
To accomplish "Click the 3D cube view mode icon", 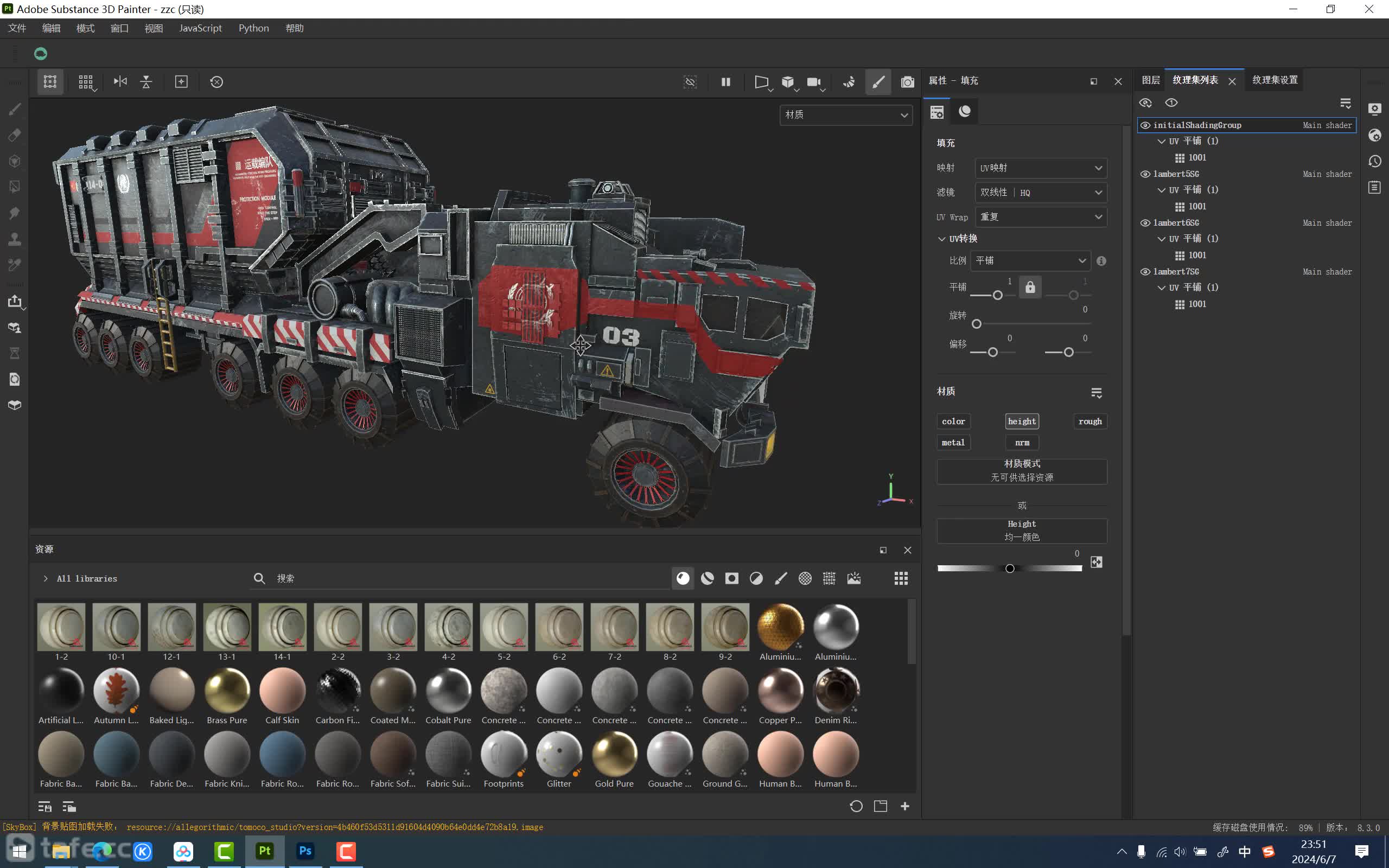I will (x=788, y=81).
